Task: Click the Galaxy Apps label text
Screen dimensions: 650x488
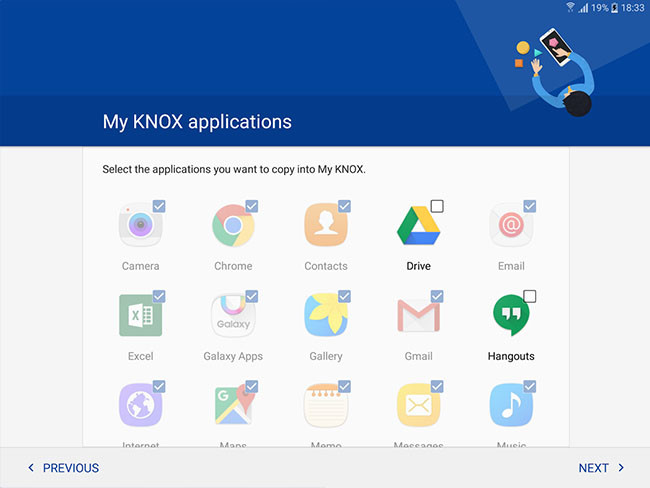Action: pyautogui.click(x=233, y=357)
